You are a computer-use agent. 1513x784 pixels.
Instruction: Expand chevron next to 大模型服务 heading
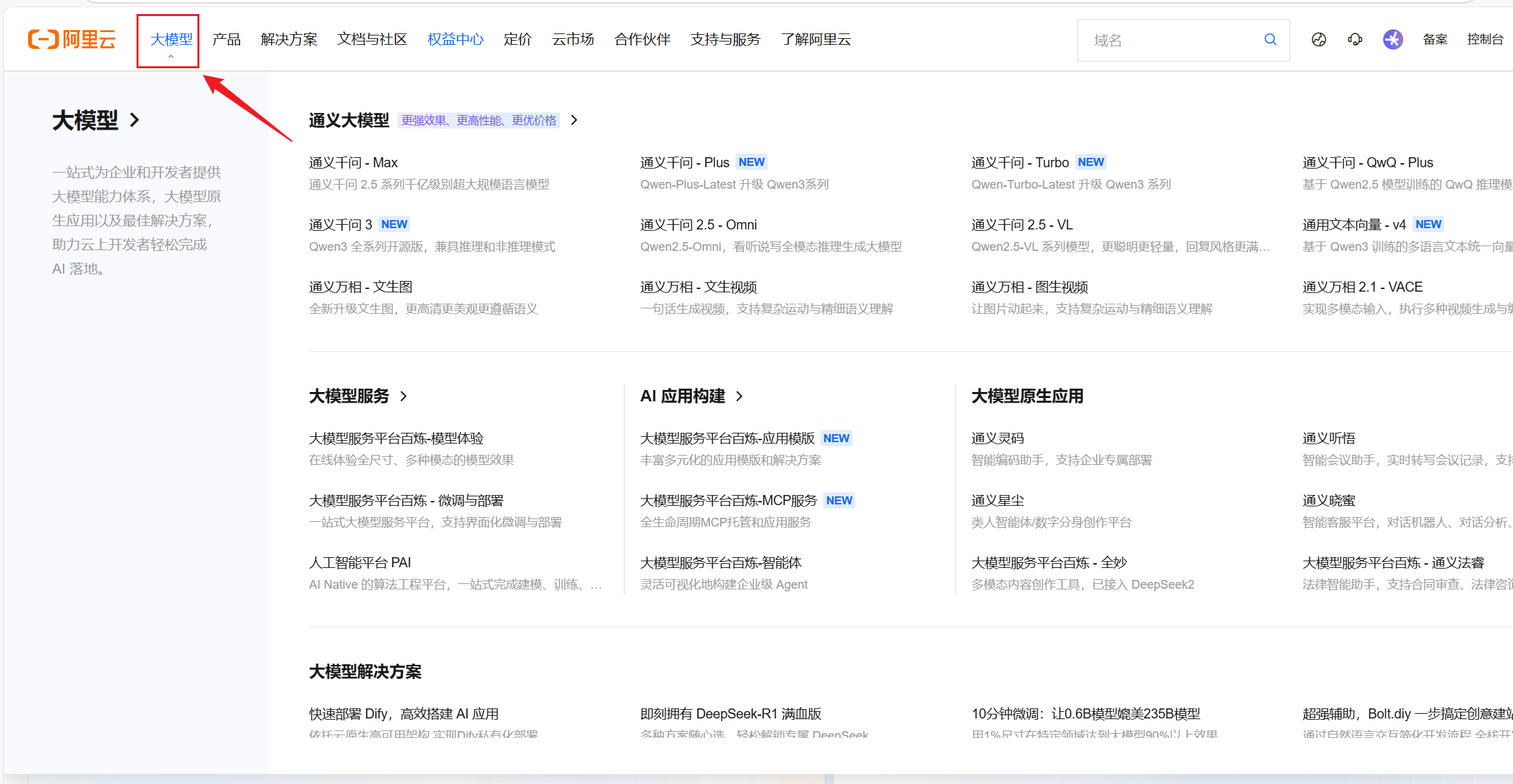[404, 396]
